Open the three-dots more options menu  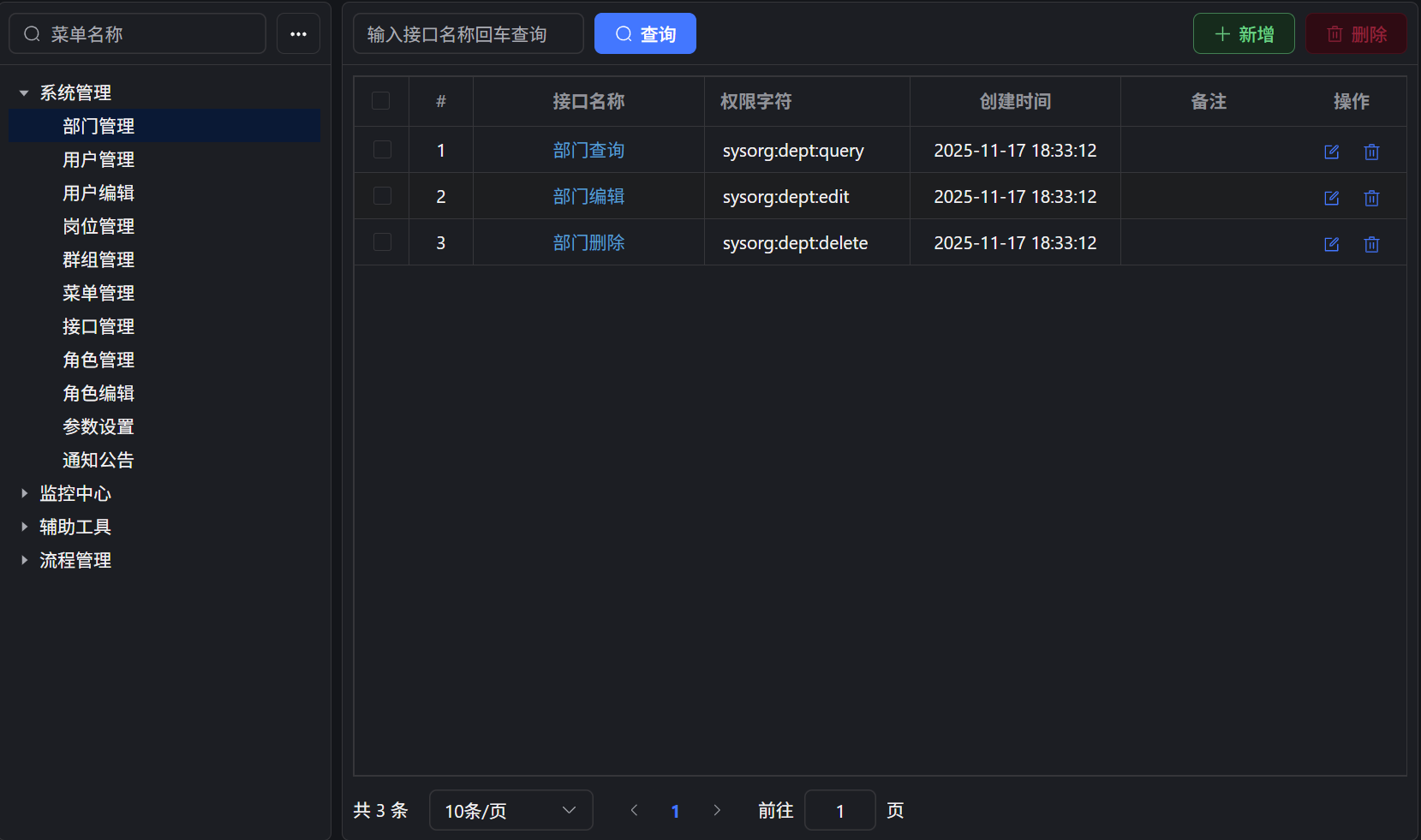(x=298, y=34)
